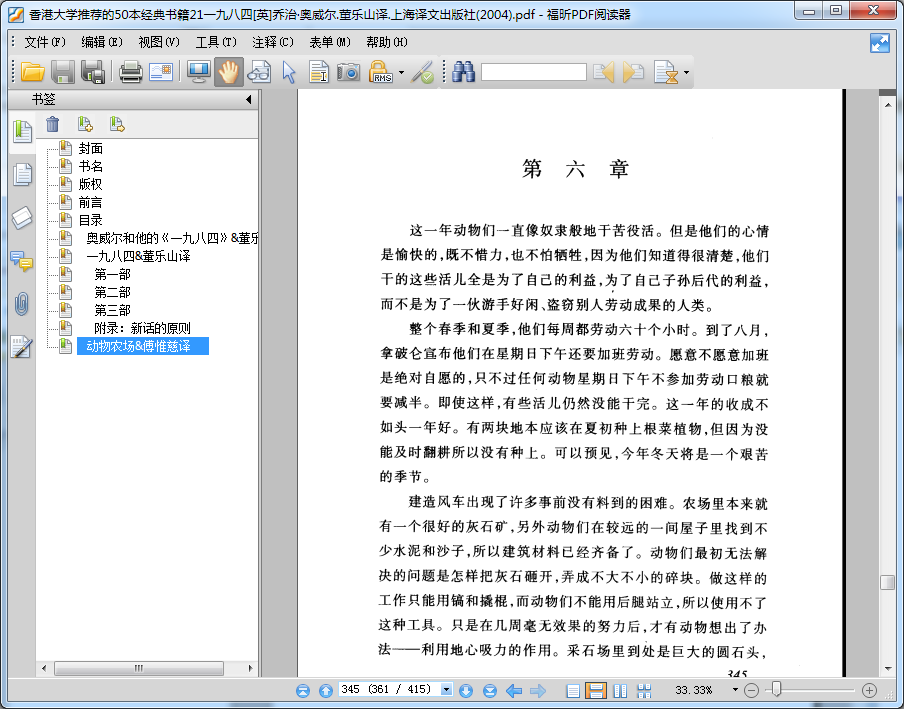Open the 工具 menu
Viewport: 904px width, 709px height.
[216, 42]
